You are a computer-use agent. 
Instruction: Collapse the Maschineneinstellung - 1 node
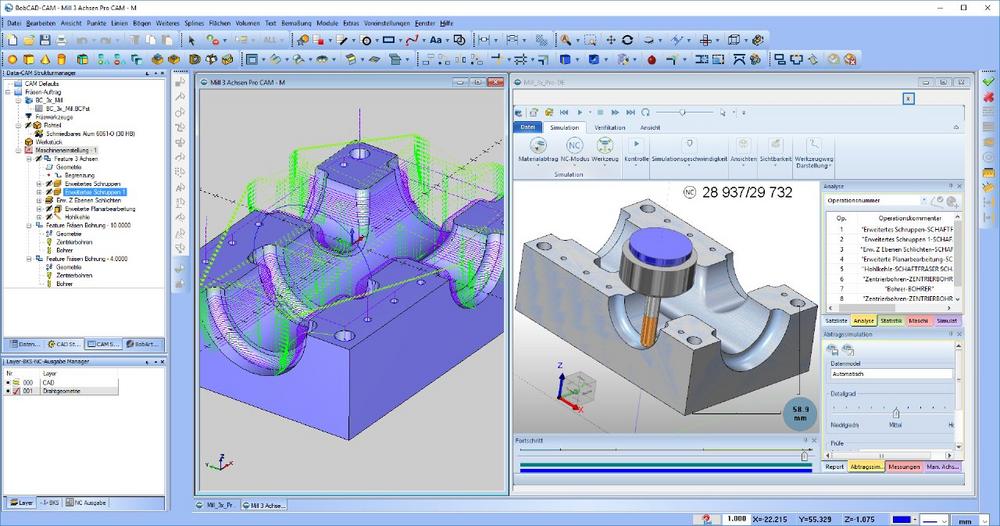[18, 150]
